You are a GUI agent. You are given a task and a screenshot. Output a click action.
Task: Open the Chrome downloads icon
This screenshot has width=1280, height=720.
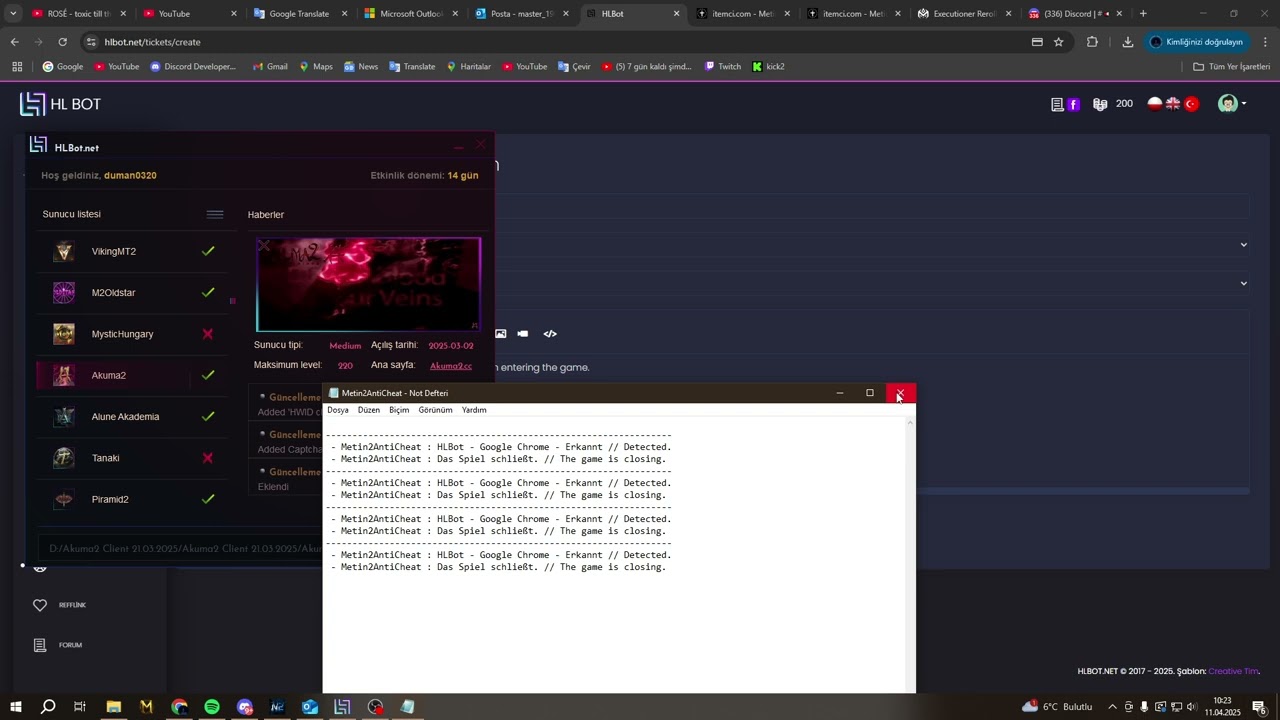point(1128,42)
